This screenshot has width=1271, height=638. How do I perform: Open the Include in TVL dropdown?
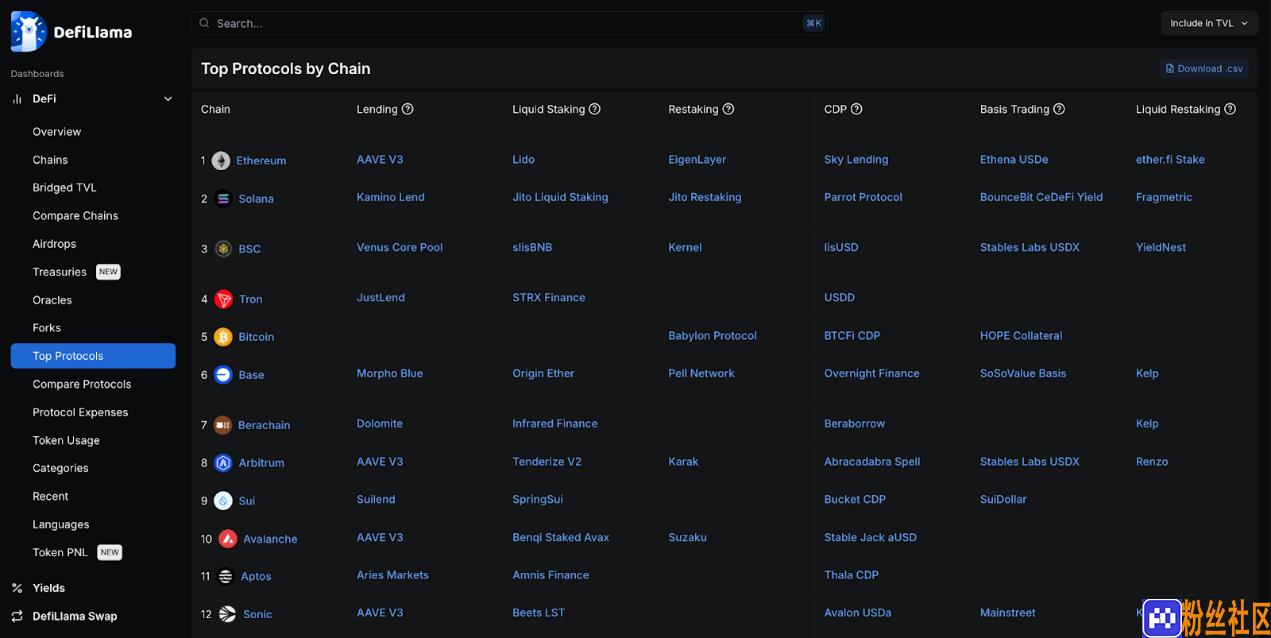[x=1209, y=23]
